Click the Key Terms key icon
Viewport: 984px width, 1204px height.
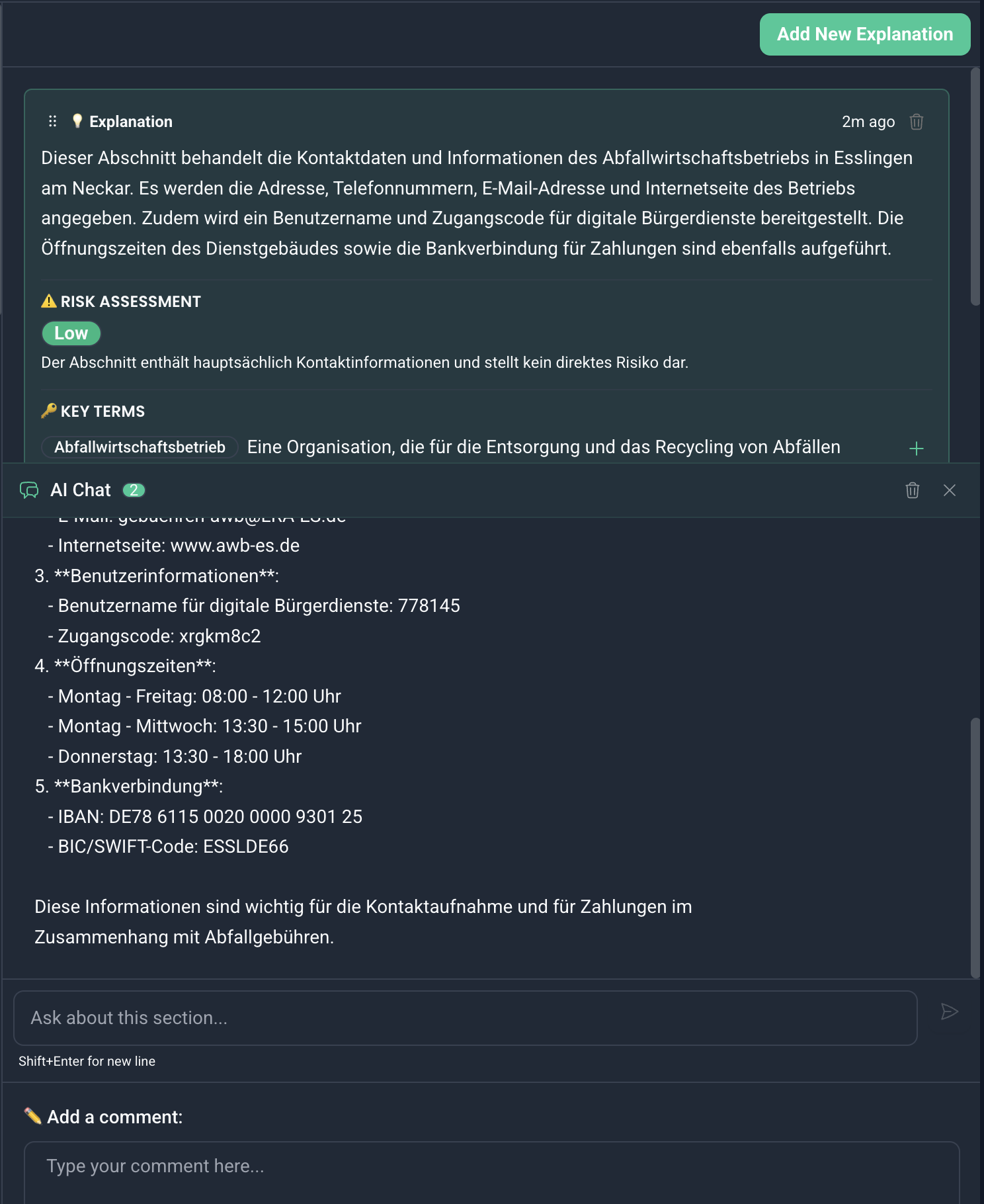pos(49,411)
